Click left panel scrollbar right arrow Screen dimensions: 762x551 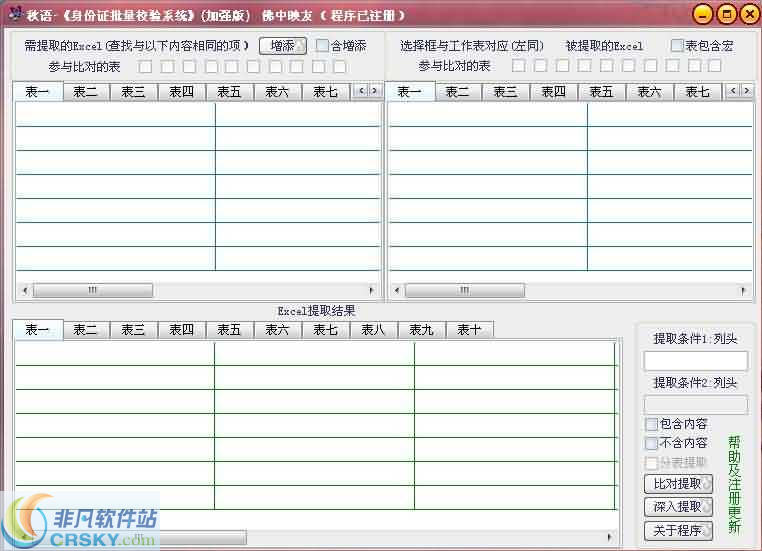372,290
